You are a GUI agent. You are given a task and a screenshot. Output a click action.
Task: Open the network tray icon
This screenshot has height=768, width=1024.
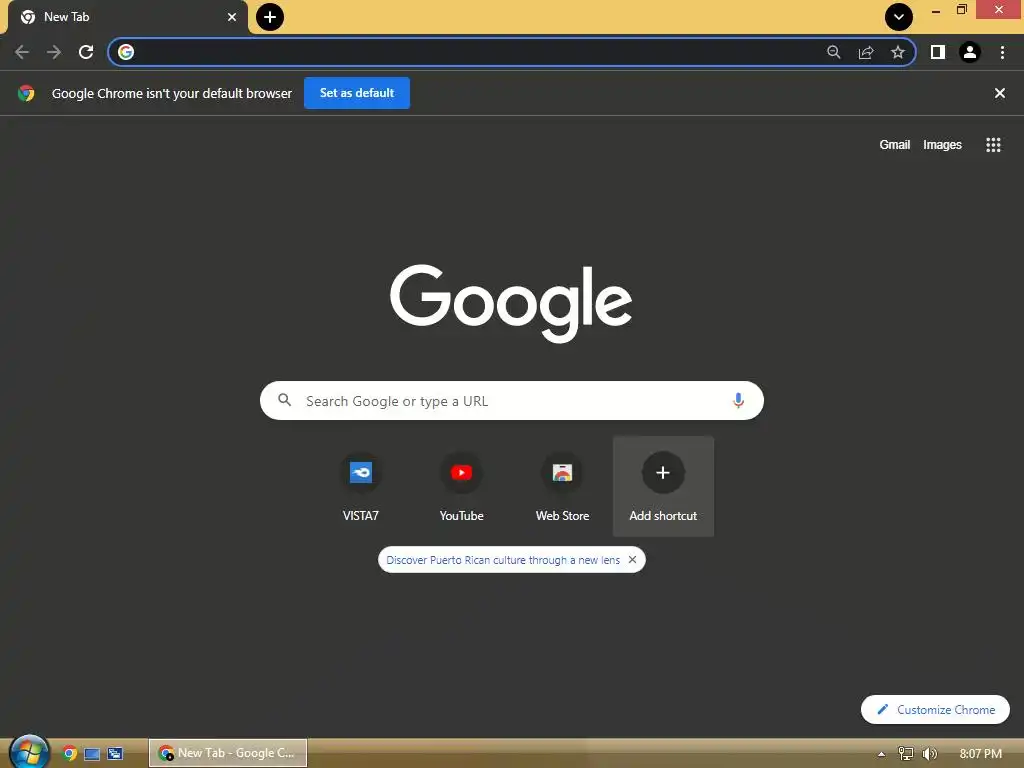[906, 754]
